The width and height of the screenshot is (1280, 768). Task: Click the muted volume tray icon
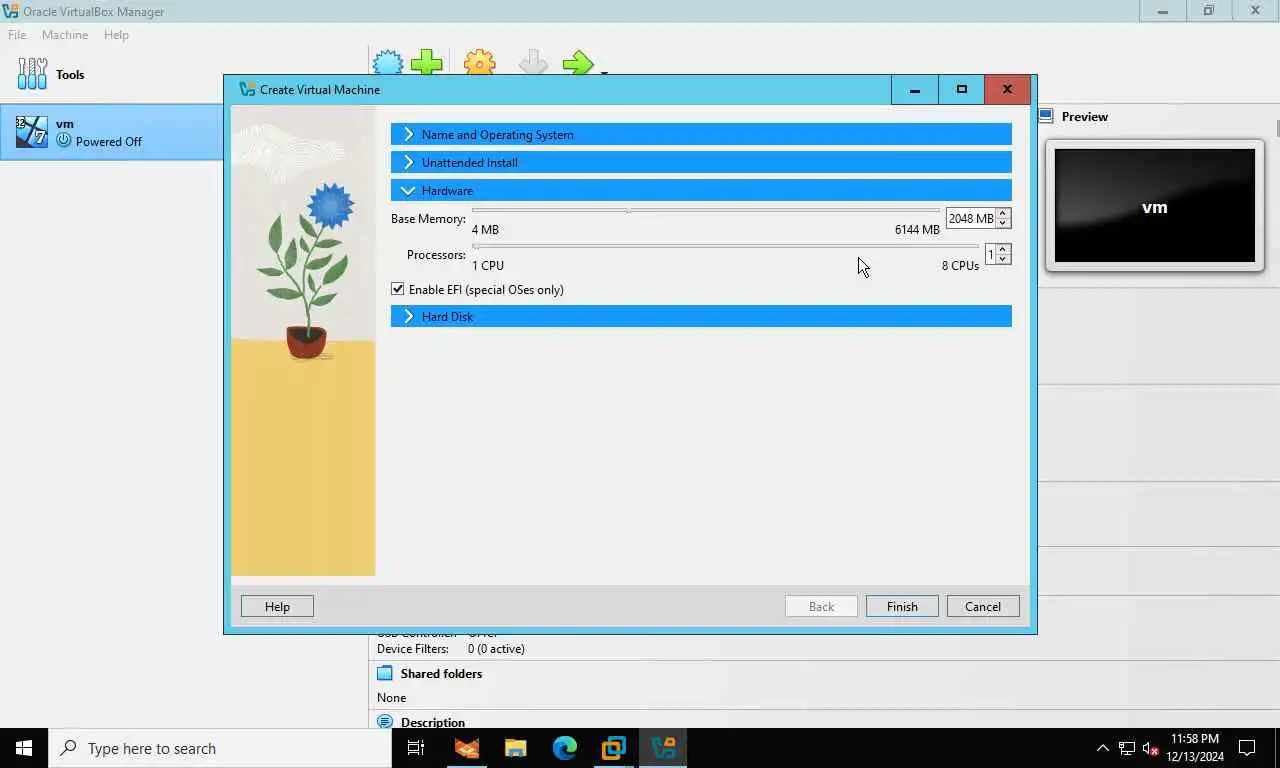point(1150,748)
